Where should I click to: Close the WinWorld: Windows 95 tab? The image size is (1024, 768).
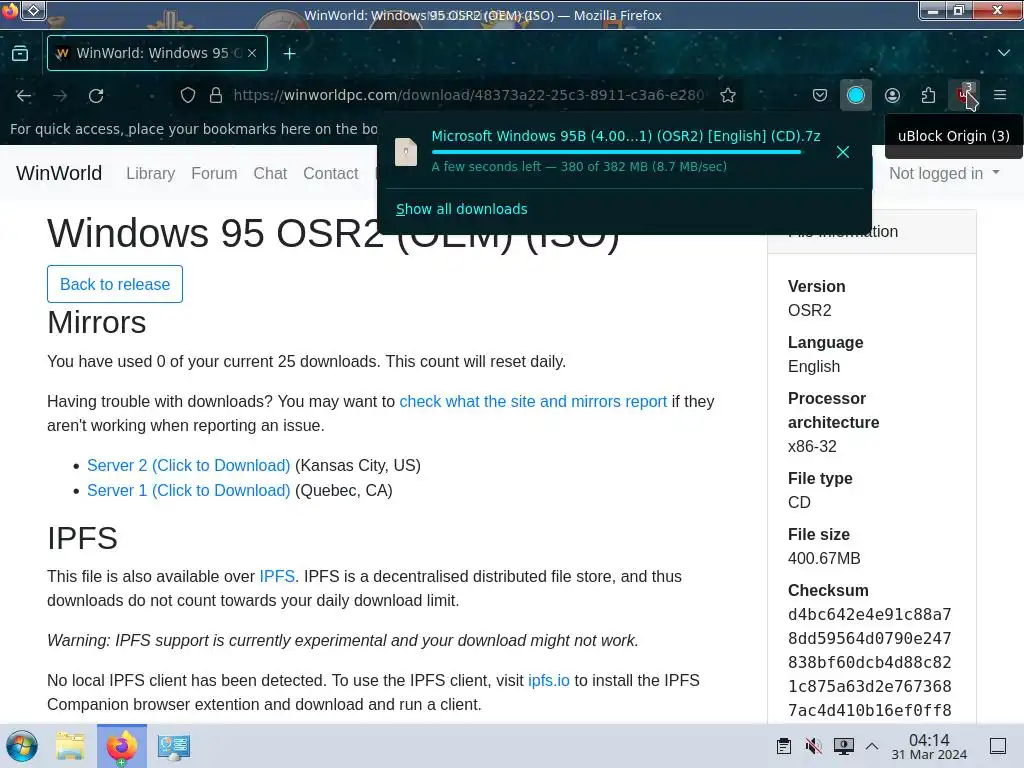point(251,54)
